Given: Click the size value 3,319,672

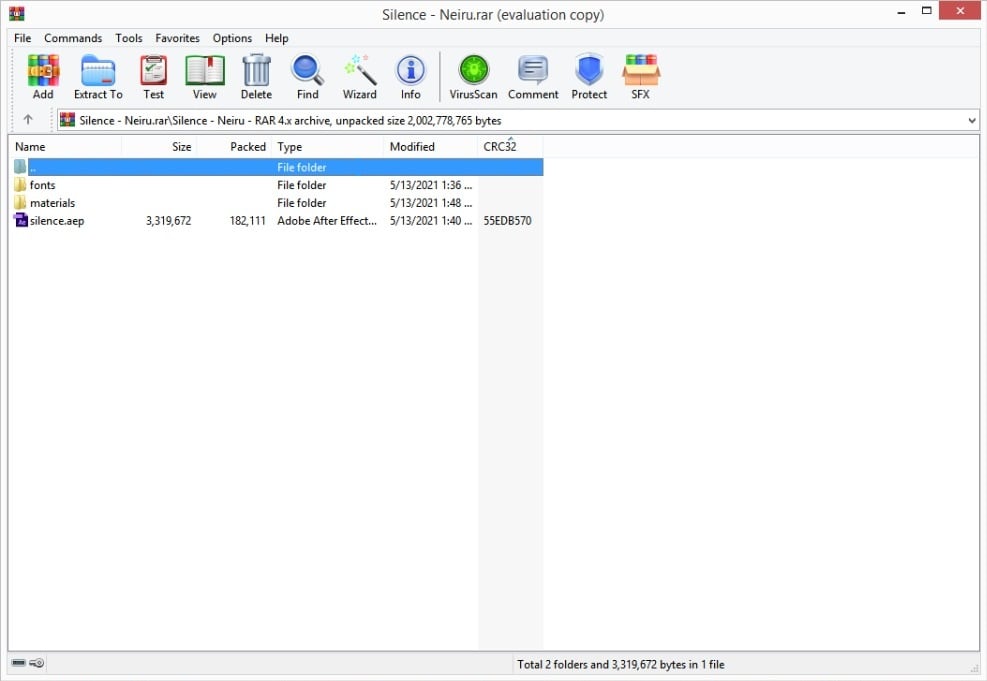Looking at the screenshot, I should coord(168,221).
